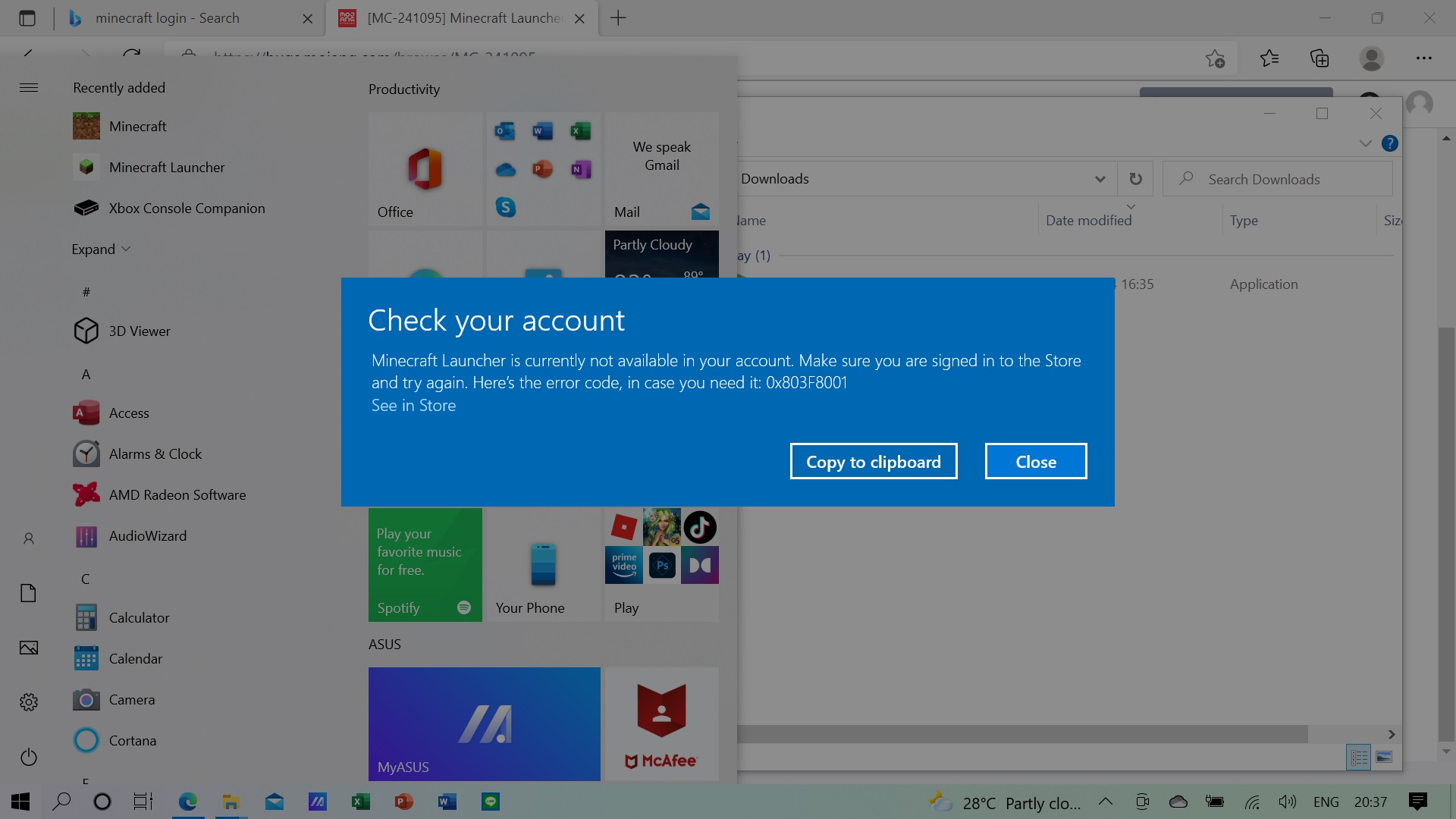The image size is (1456, 819).
Task: Click the MyASUS tile
Action: pos(484,723)
